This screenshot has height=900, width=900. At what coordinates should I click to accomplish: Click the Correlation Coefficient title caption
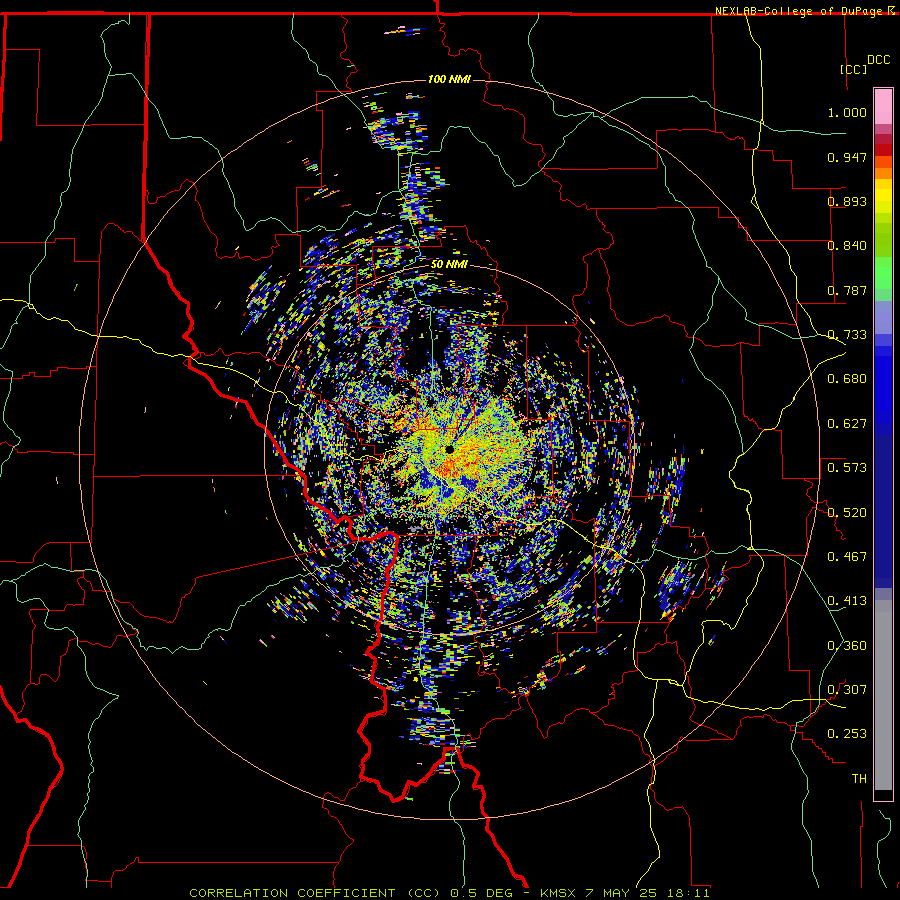(x=449, y=893)
